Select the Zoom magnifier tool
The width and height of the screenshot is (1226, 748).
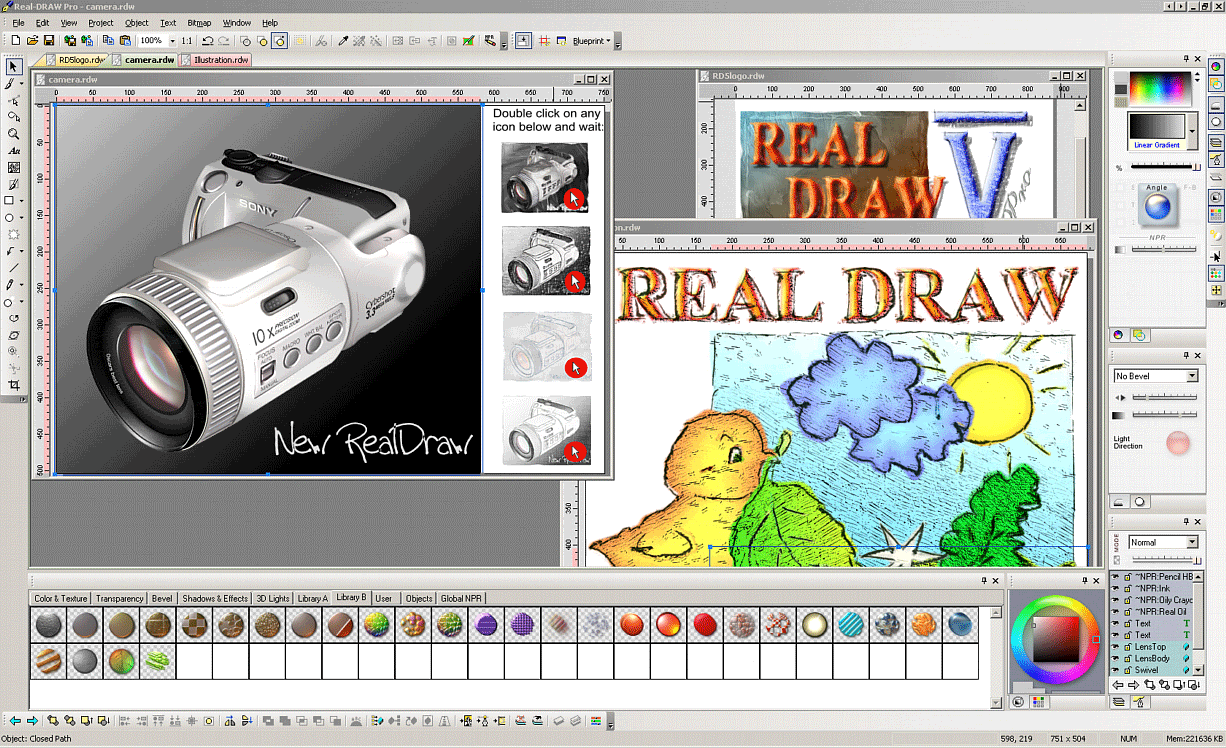[13, 134]
